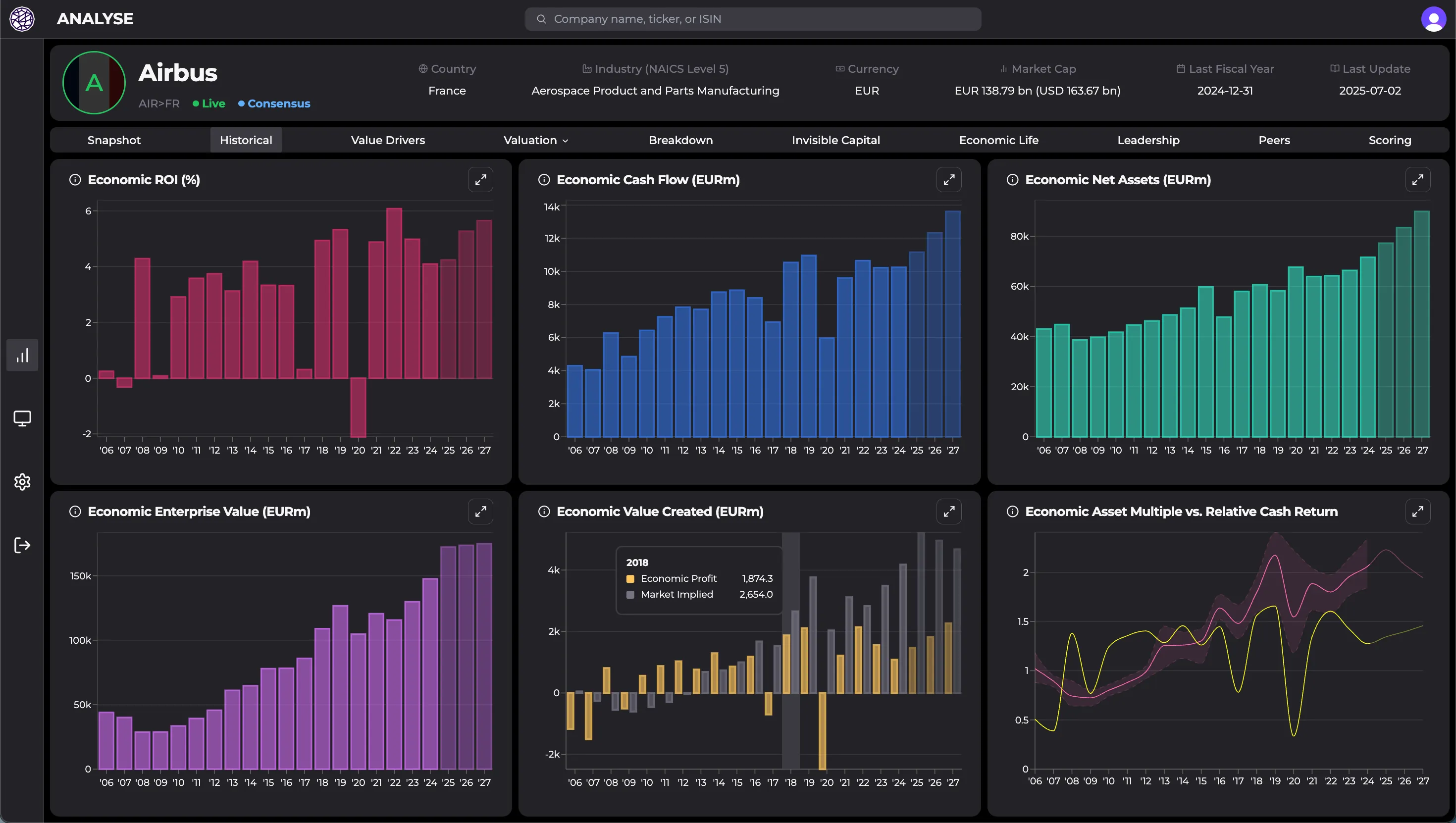Expand the Asset Multiple vs. Cash Return chart
The image size is (1456, 823).
pyautogui.click(x=1417, y=512)
